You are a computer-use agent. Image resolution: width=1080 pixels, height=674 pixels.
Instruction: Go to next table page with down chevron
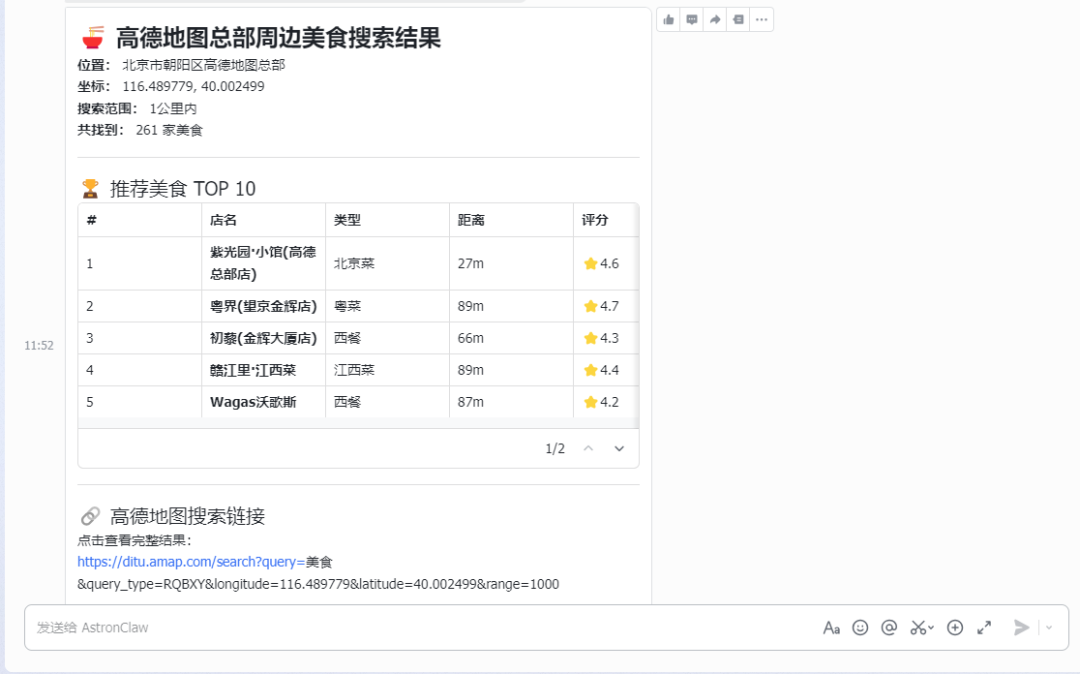tap(620, 448)
